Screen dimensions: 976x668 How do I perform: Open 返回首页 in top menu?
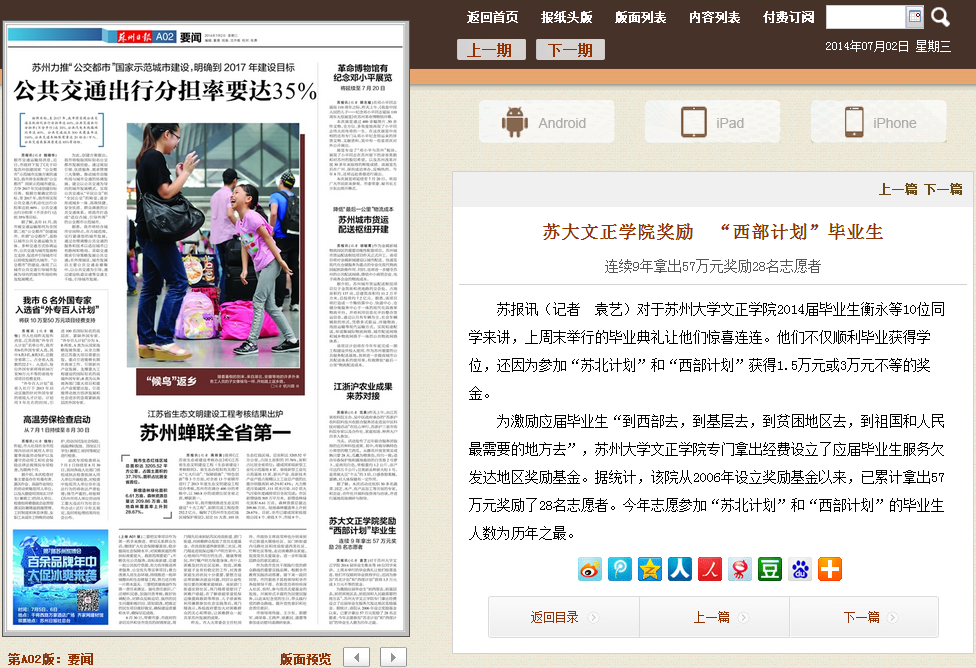(x=493, y=17)
